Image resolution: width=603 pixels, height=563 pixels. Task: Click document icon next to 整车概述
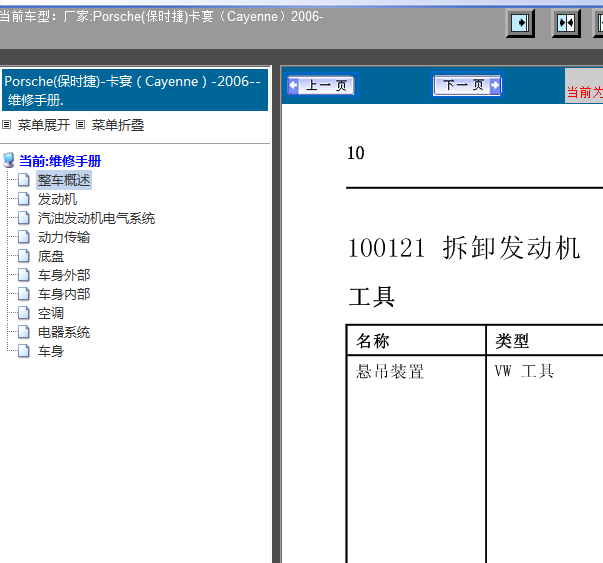(23, 180)
